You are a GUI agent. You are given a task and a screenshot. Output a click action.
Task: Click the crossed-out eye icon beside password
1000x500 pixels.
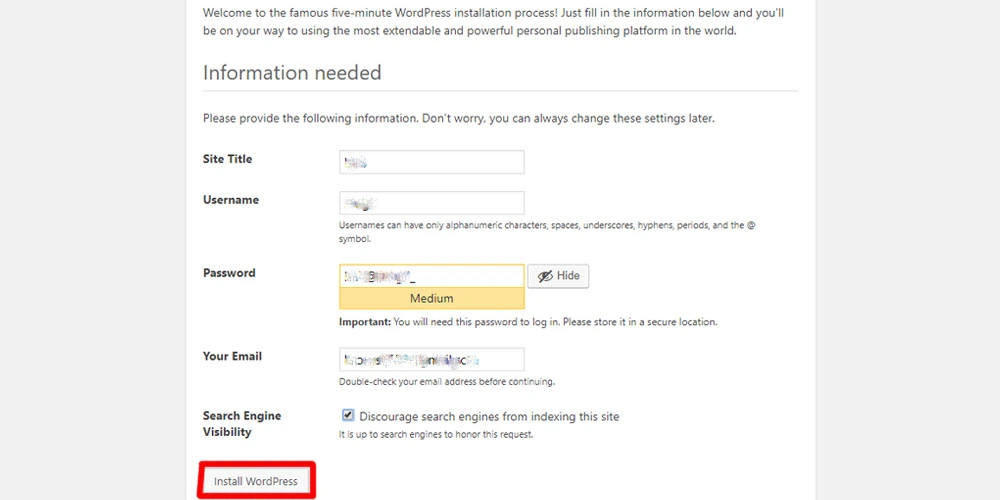click(545, 276)
